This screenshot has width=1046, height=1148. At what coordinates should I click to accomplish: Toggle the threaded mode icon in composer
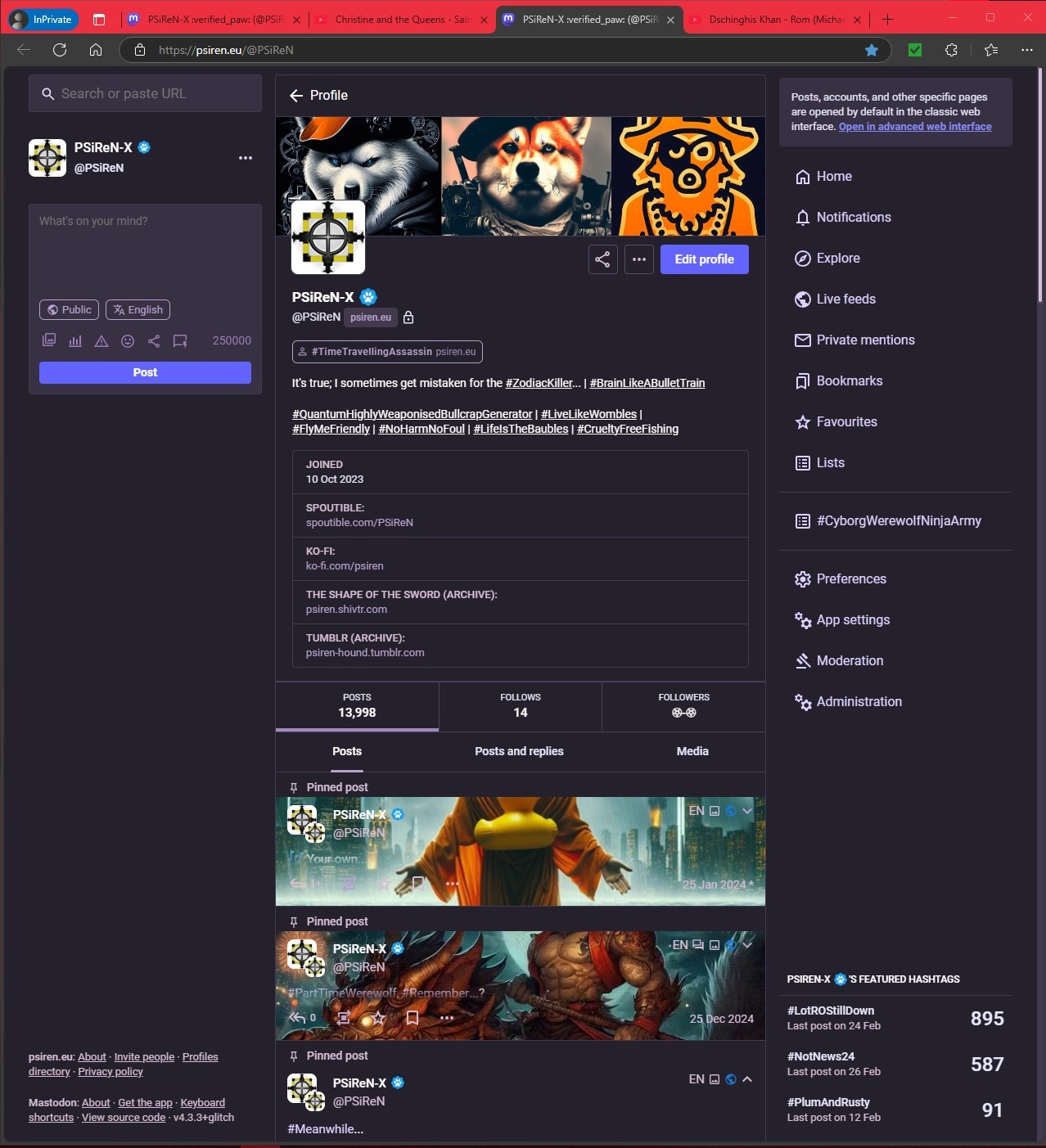point(180,340)
